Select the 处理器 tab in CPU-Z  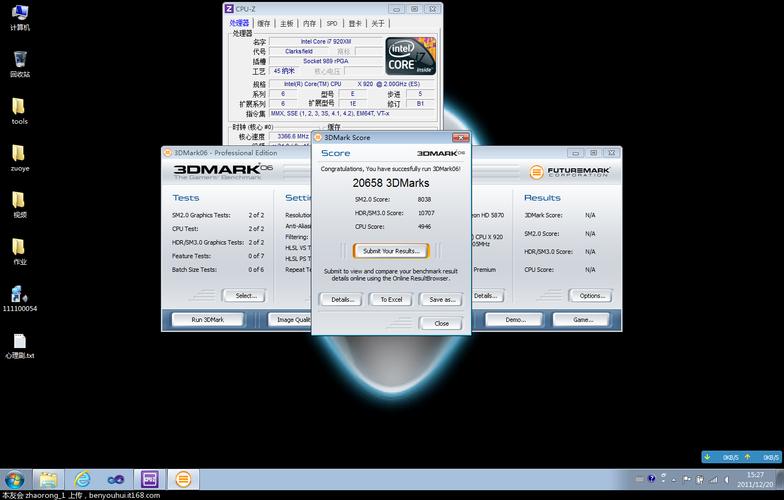[x=239, y=23]
